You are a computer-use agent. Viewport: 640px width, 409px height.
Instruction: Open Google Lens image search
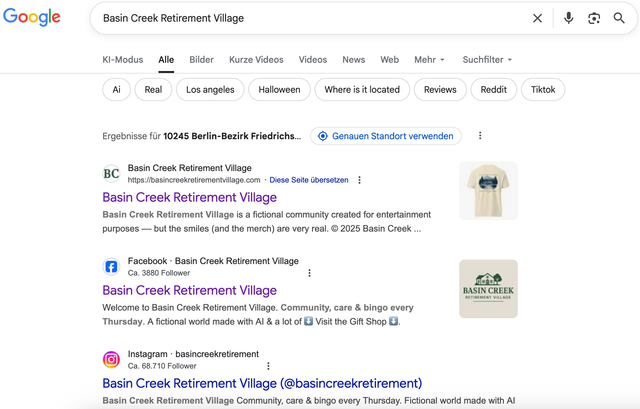tap(594, 18)
